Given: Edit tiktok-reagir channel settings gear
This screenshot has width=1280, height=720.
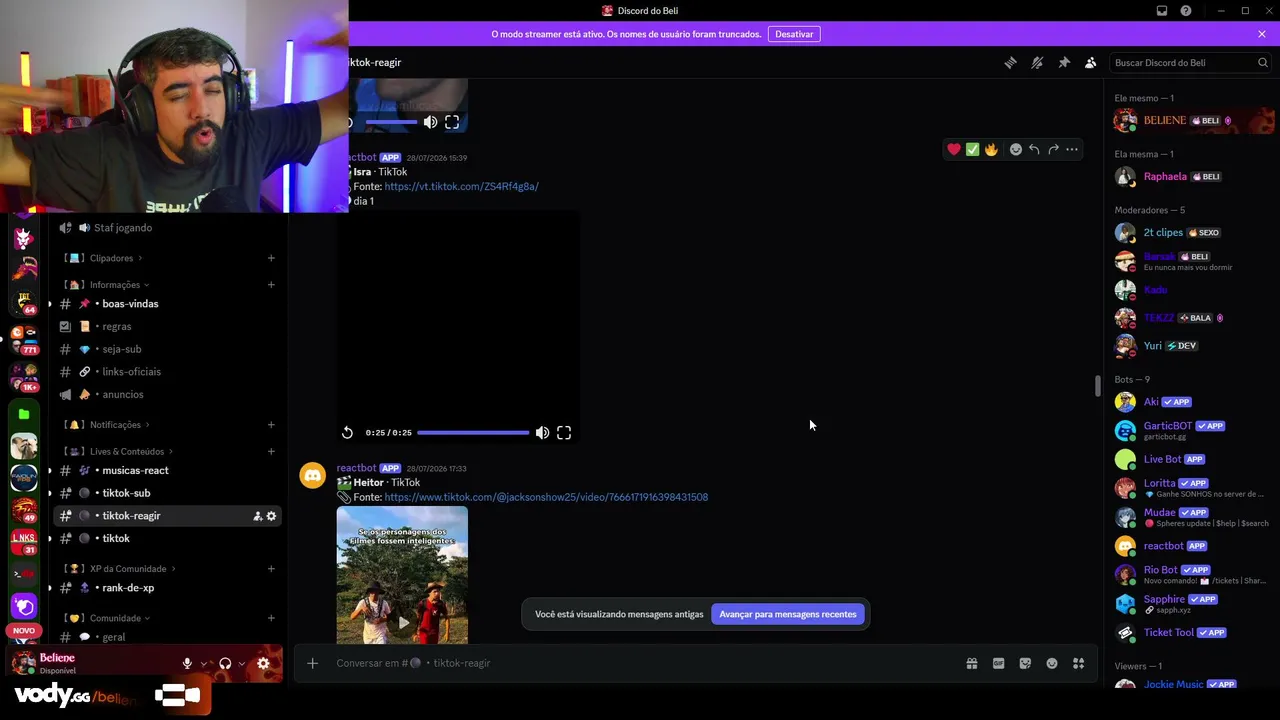Looking at the screenshot, I should coord(271,516).
